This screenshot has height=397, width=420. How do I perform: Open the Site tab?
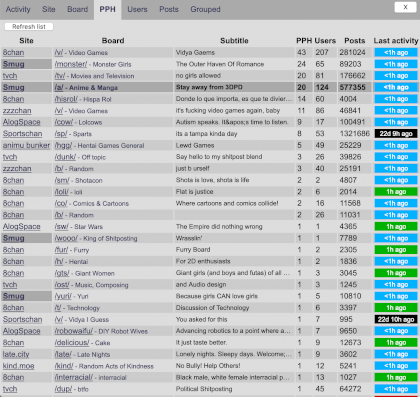49,9
